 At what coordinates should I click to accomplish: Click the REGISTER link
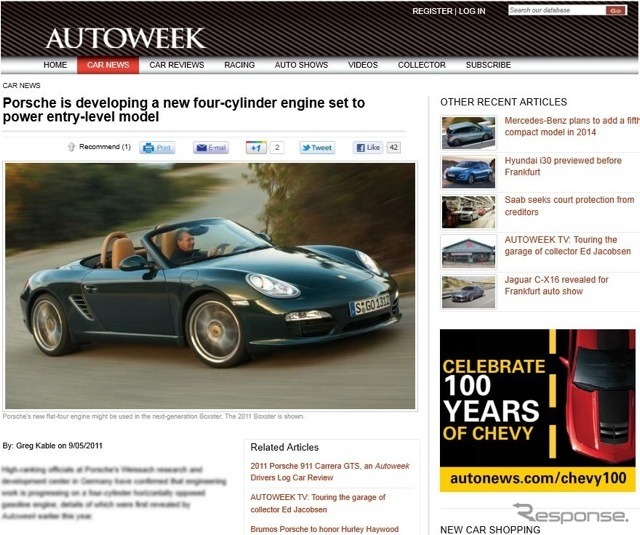click(432, 11)
